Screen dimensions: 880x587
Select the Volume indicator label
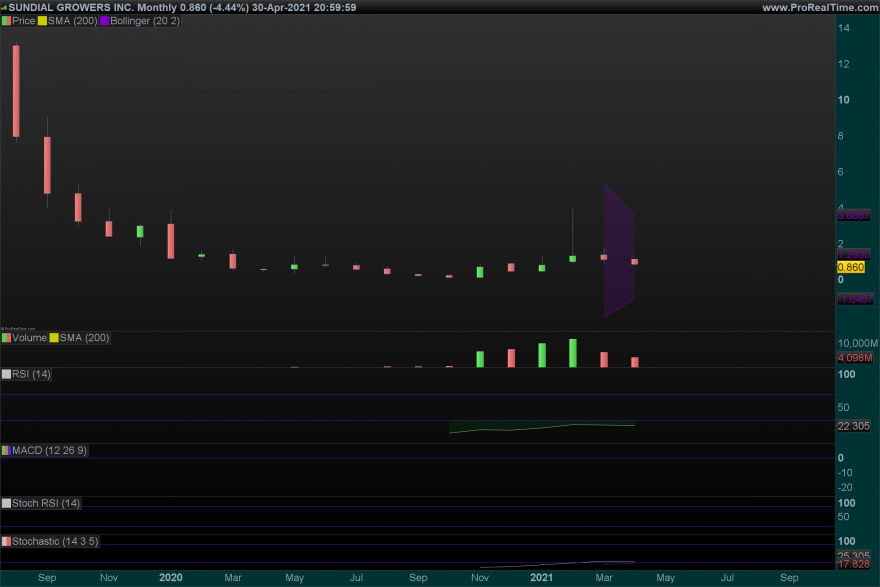(29, 338)
